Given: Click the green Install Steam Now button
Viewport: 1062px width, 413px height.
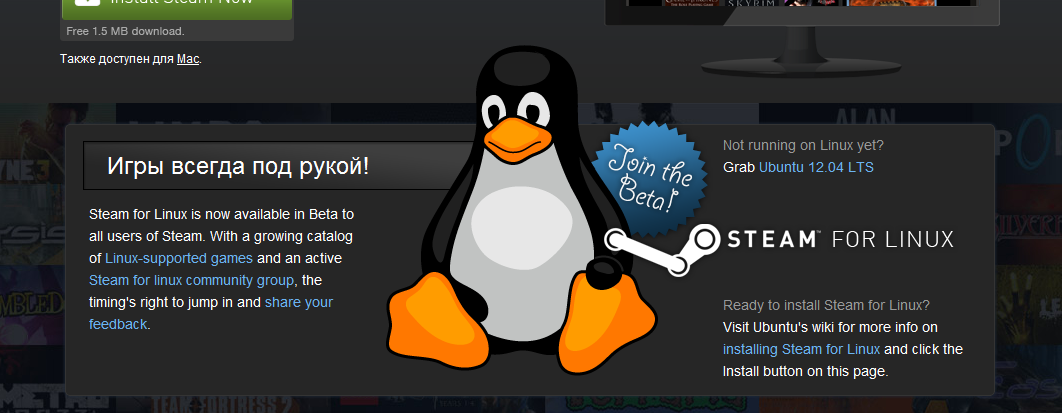Looking at the screenshot, I should tap(177, 9).
